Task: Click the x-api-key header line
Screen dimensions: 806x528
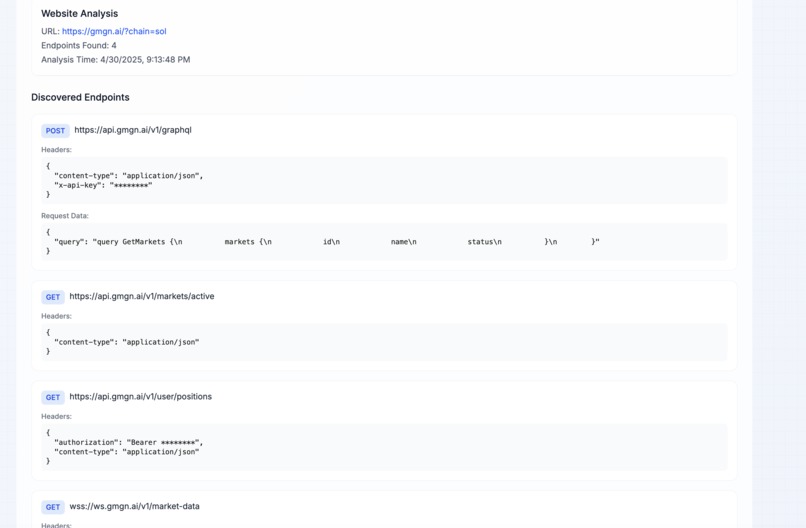Action: click(x=103, y=185)
